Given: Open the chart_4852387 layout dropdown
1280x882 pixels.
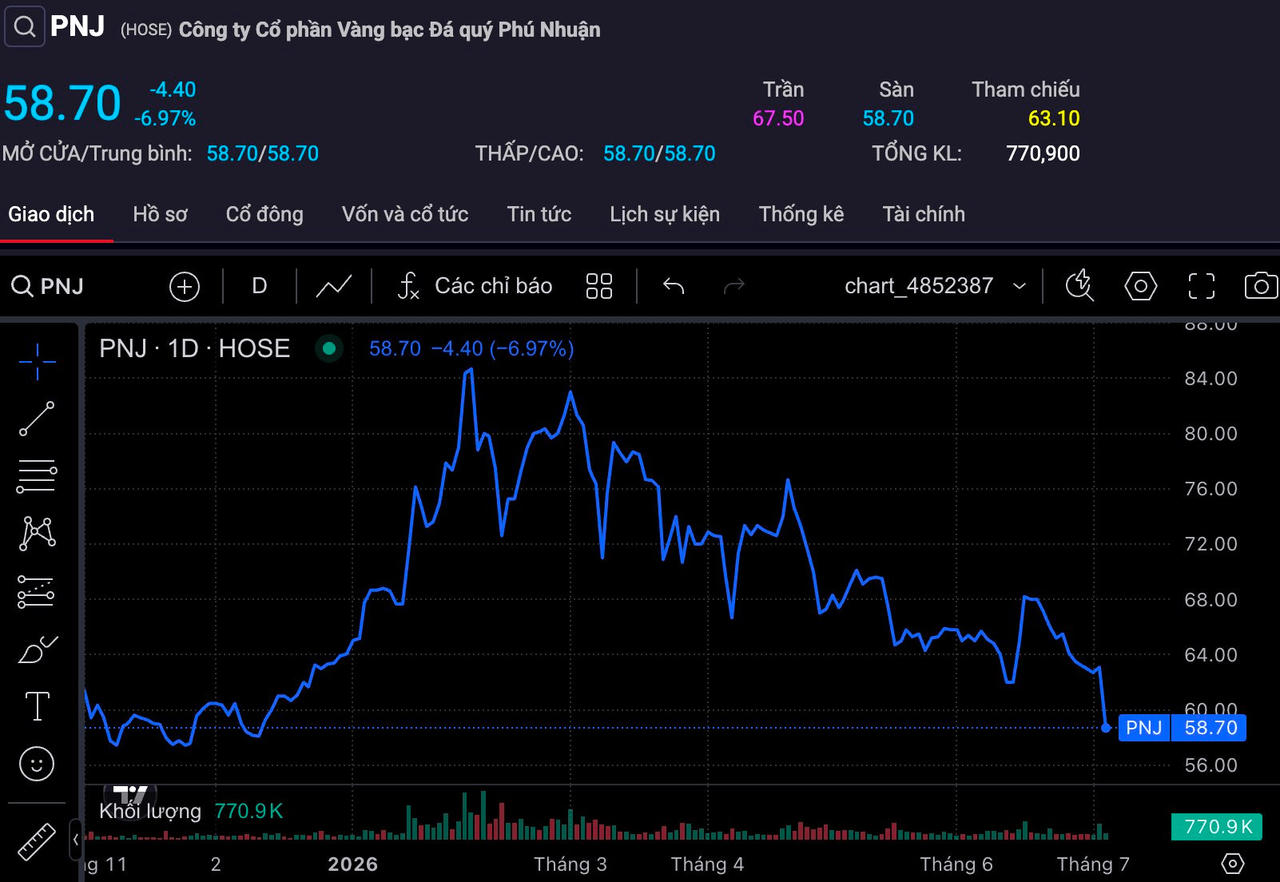Looking at the screenshot, I should pyautogui.click(x=936, y=286).
